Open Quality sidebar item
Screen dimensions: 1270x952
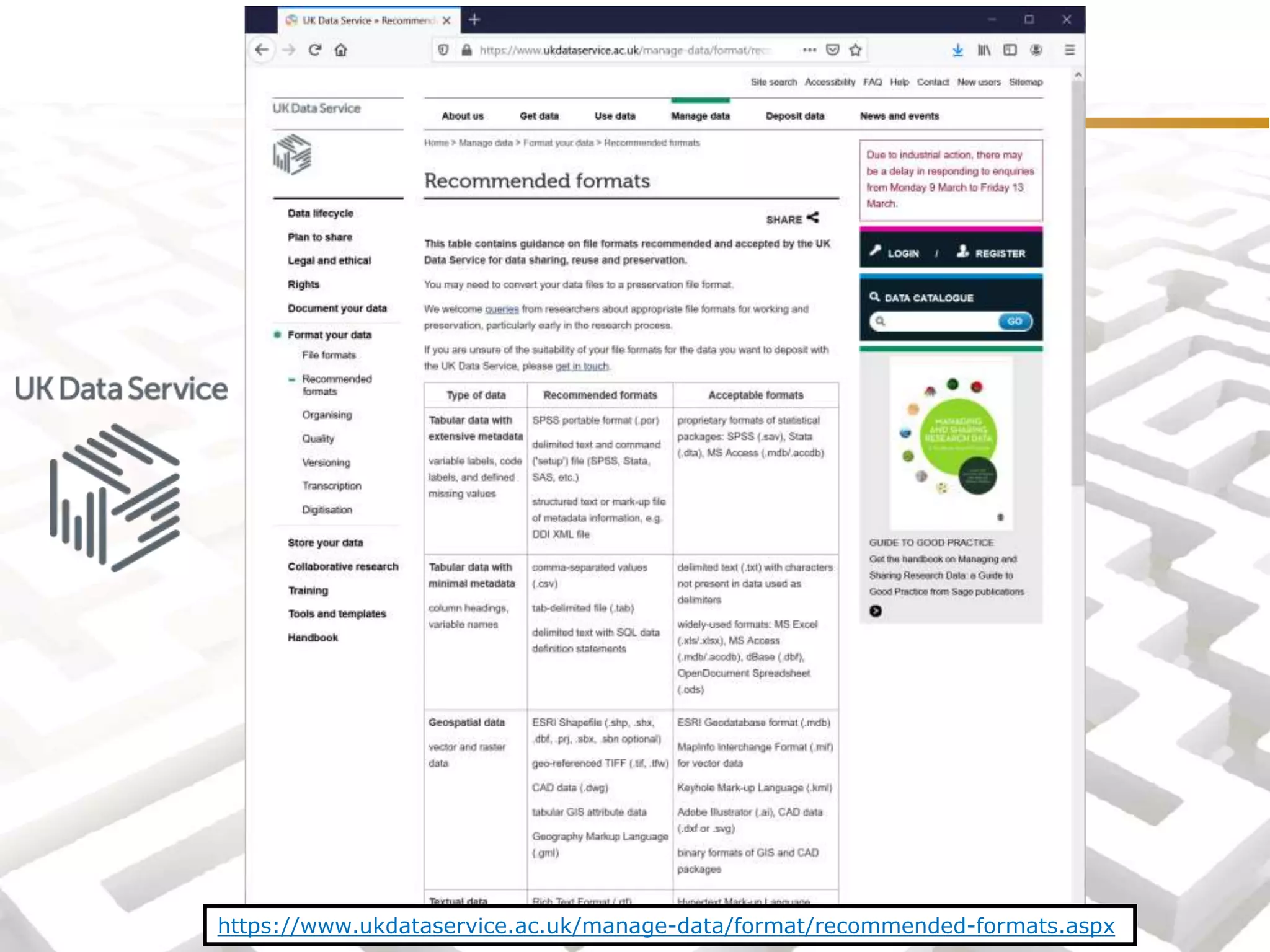318,439
